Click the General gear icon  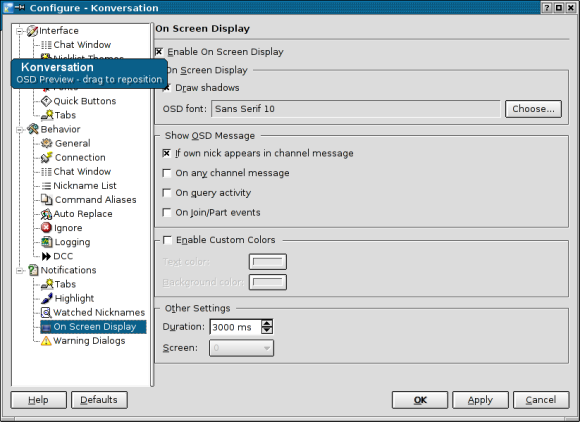[47, 143]
